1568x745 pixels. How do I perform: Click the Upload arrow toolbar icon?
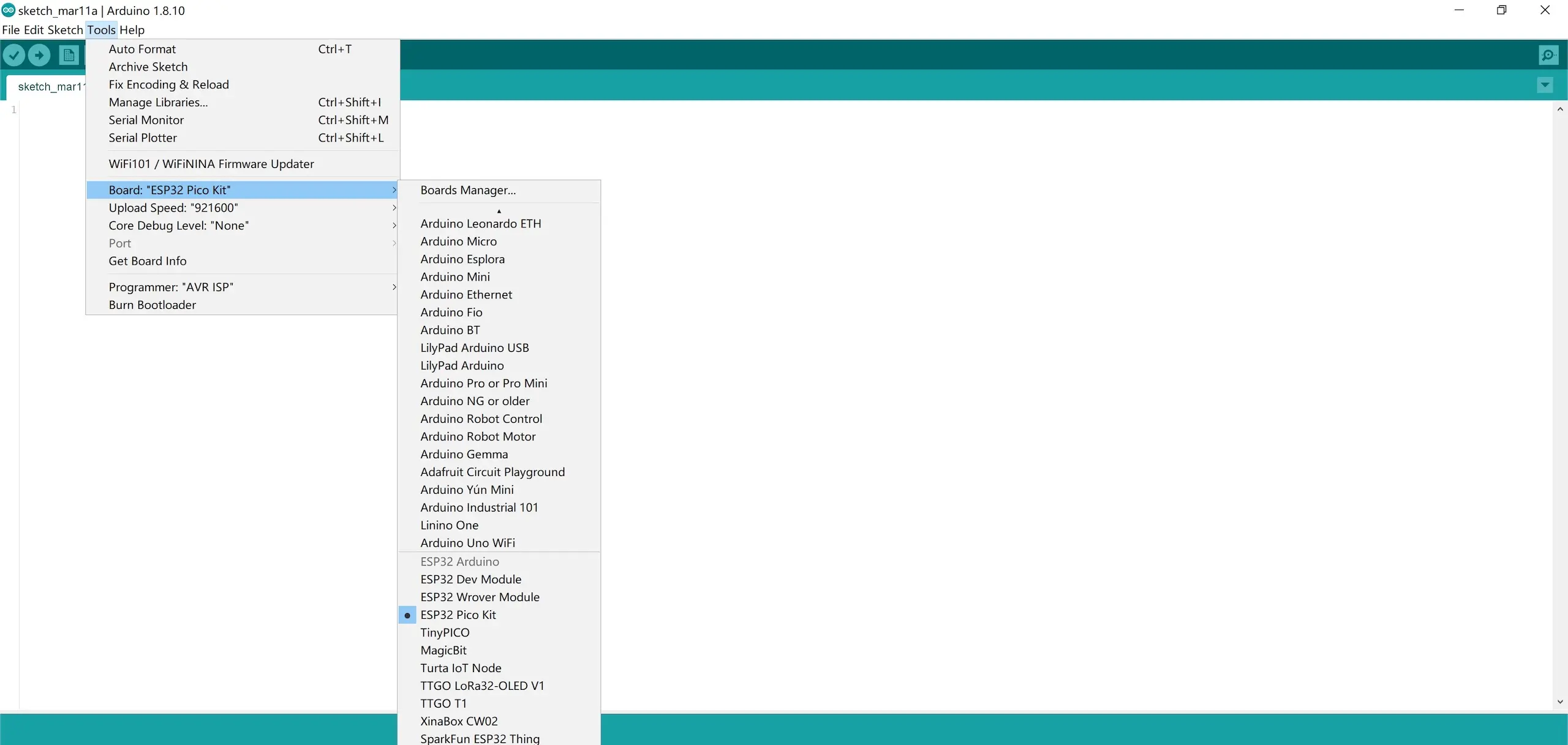39,55
